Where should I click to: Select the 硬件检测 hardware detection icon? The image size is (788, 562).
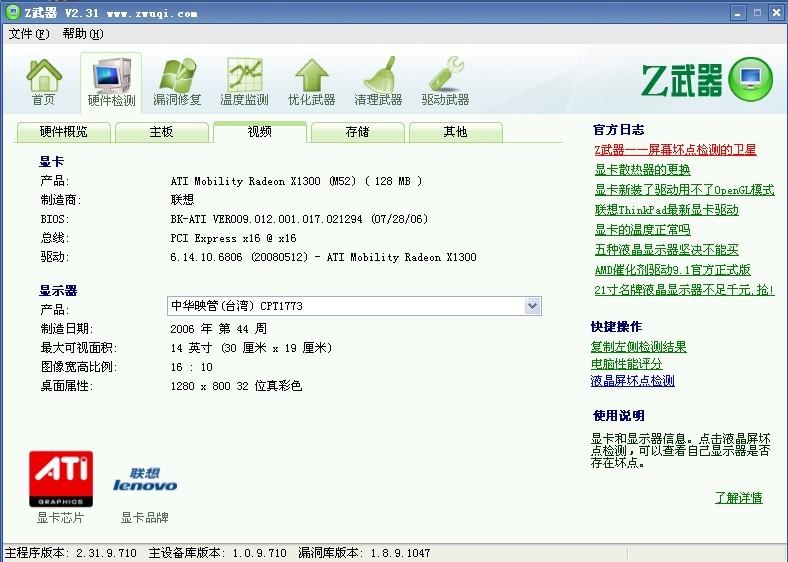111,83
